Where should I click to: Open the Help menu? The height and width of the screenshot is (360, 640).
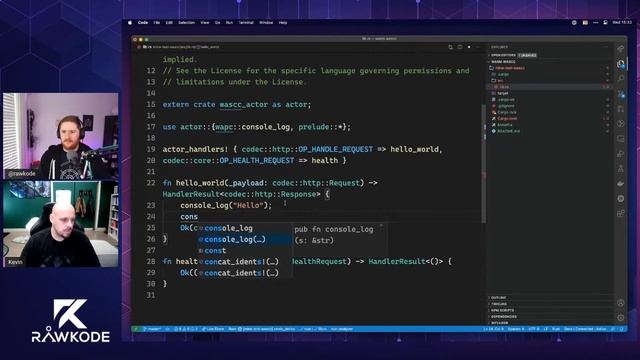pos(283,23)
